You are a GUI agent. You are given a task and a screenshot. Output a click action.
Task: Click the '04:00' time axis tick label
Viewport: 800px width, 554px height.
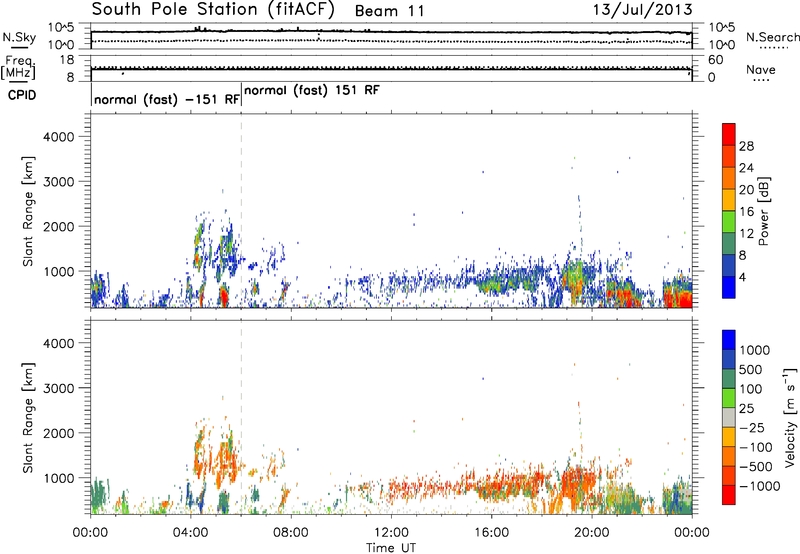[190, 533]
